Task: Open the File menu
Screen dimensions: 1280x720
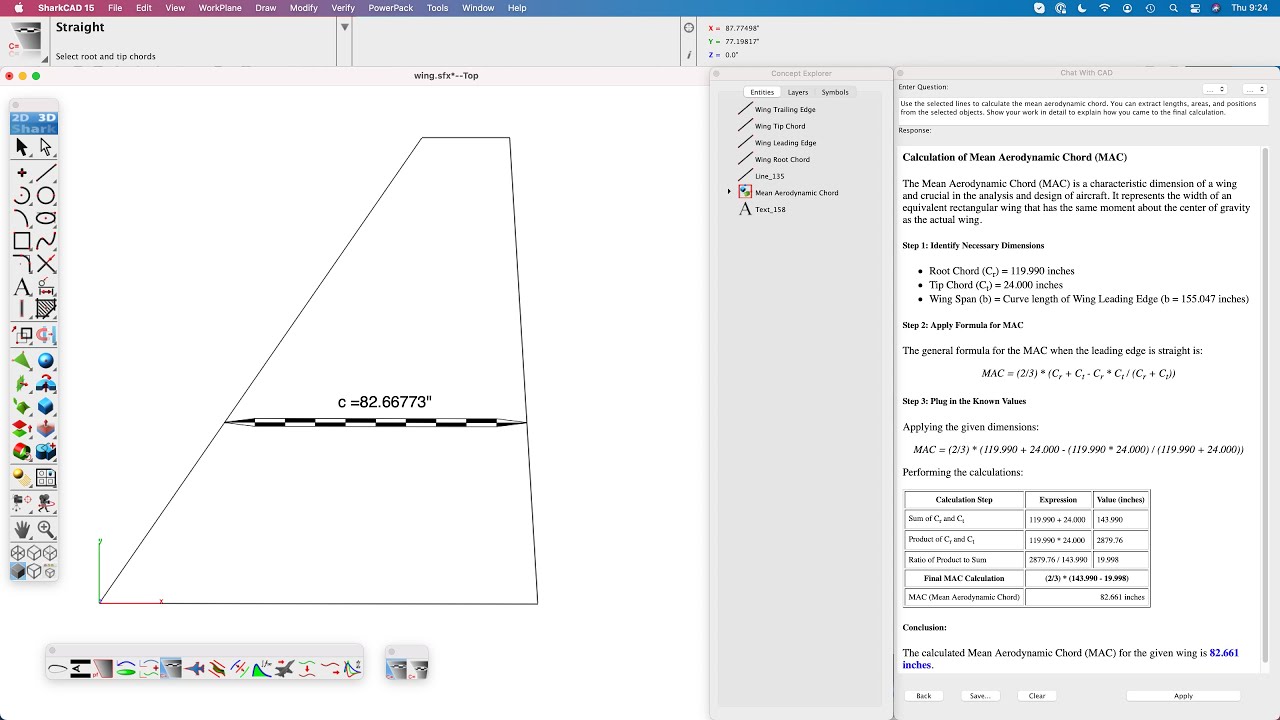Action: pyautogui.click(x=115, y=8)
